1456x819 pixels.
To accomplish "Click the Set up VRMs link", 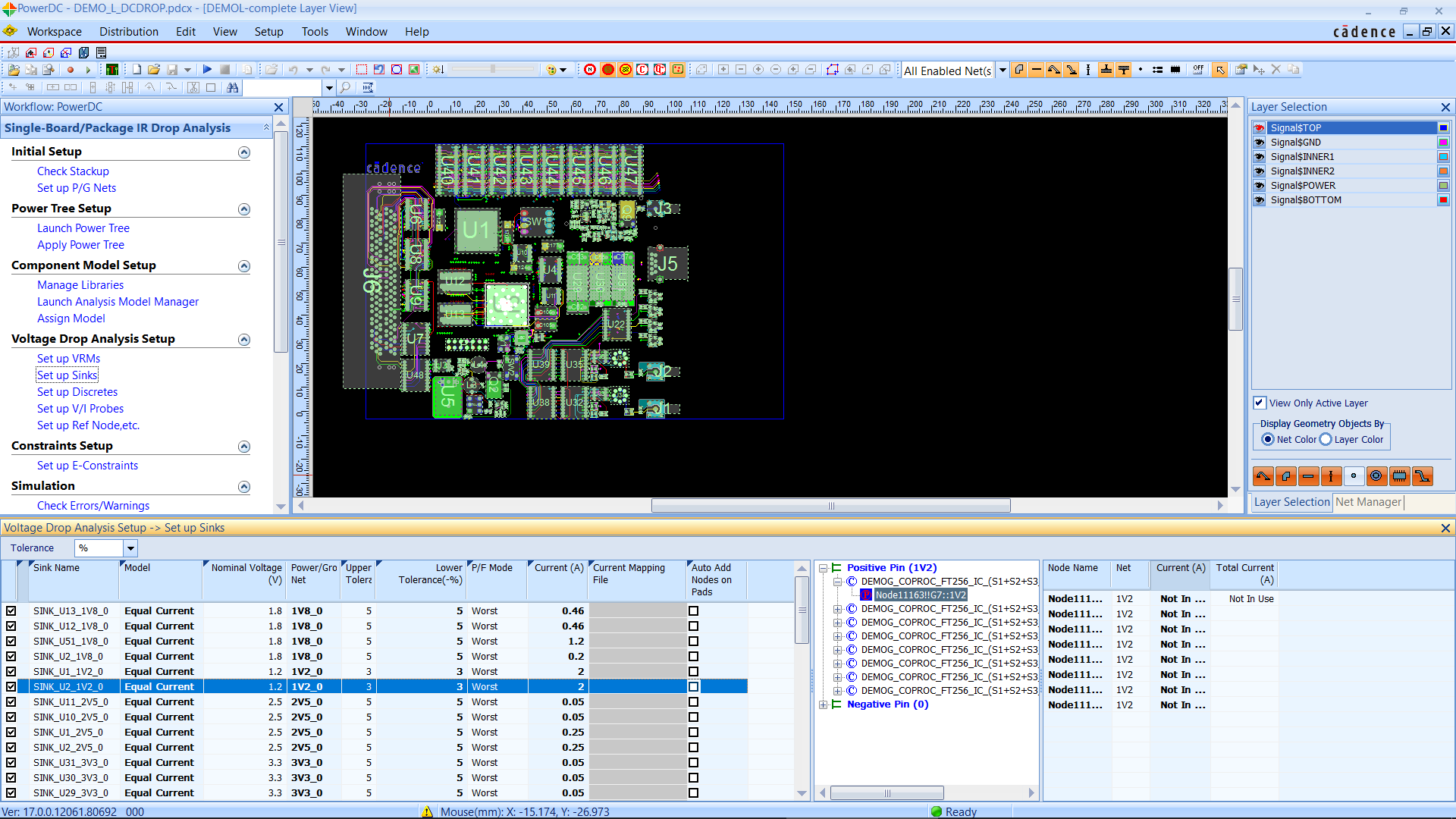I will (x=68, y=359).
